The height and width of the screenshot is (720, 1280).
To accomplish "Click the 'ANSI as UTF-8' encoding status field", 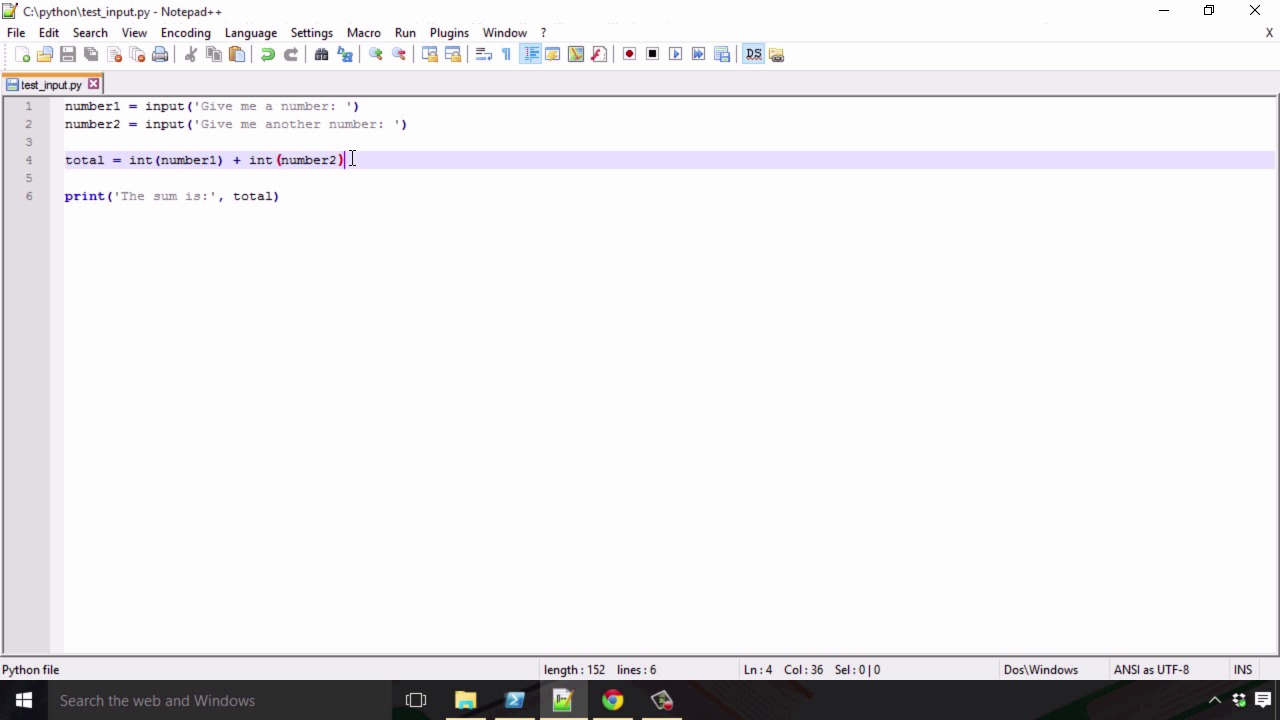I will click(x=1152, y=670).
